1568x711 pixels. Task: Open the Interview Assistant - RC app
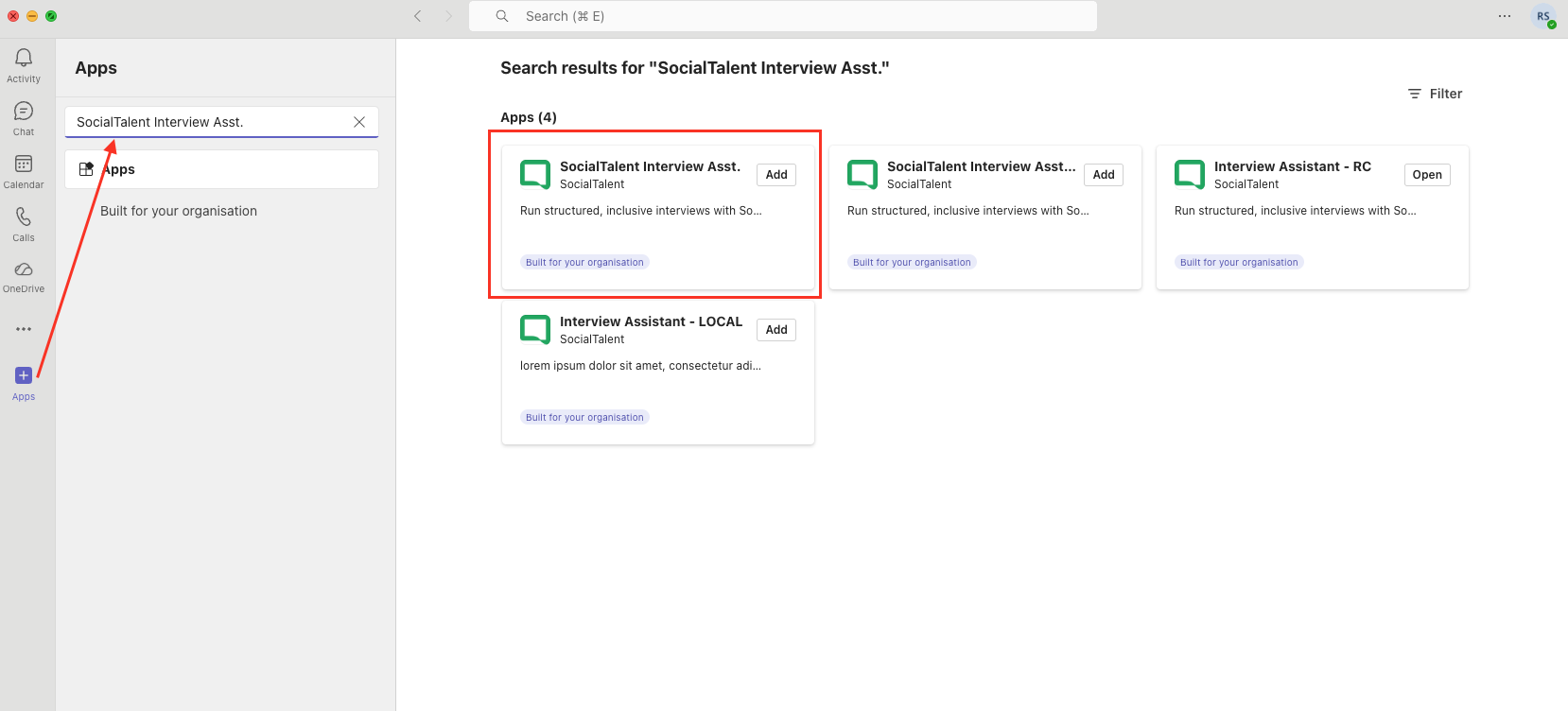[x=1427, y=175]
